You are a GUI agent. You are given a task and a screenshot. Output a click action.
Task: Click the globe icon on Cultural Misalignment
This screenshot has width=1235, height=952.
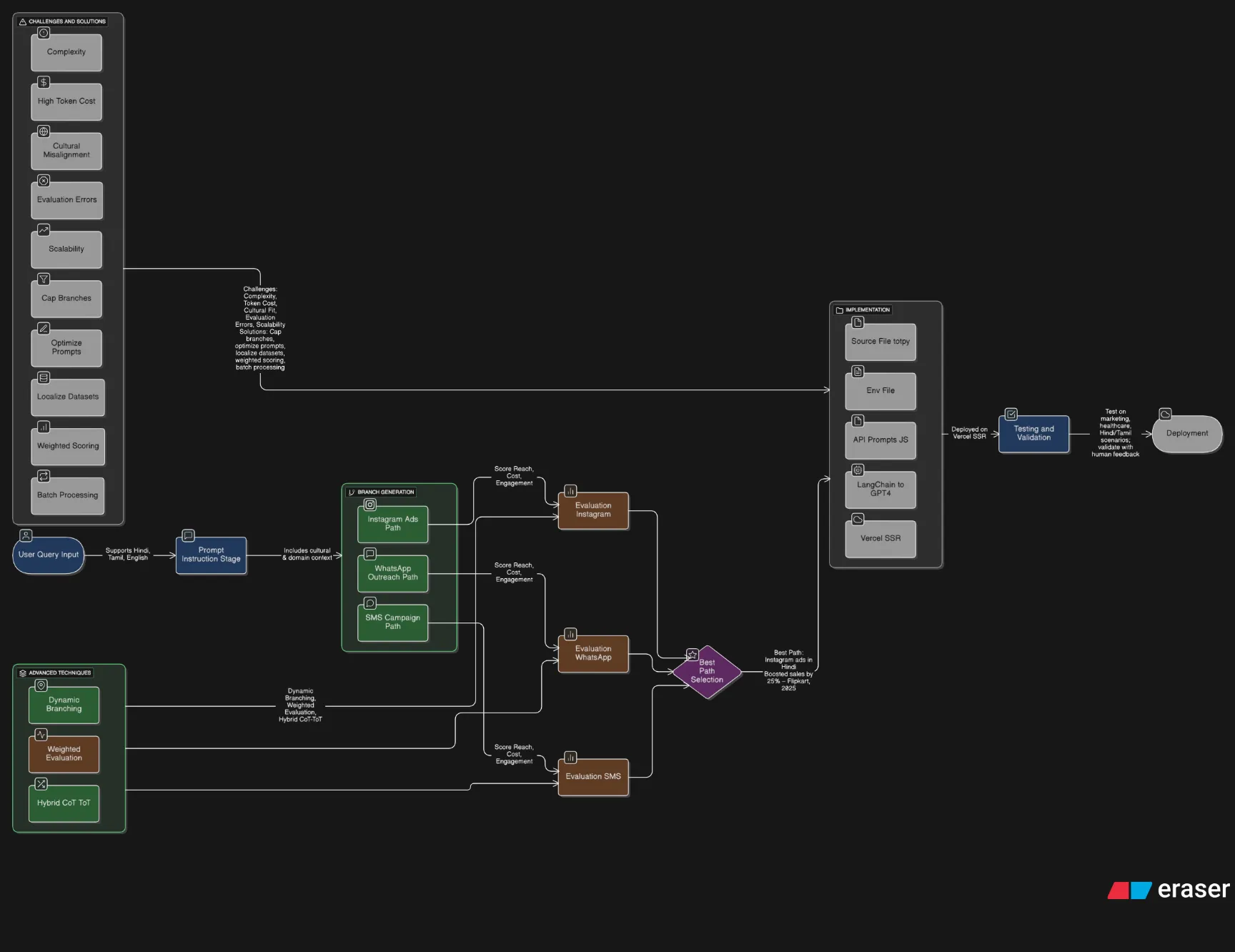tap(44, 132)
